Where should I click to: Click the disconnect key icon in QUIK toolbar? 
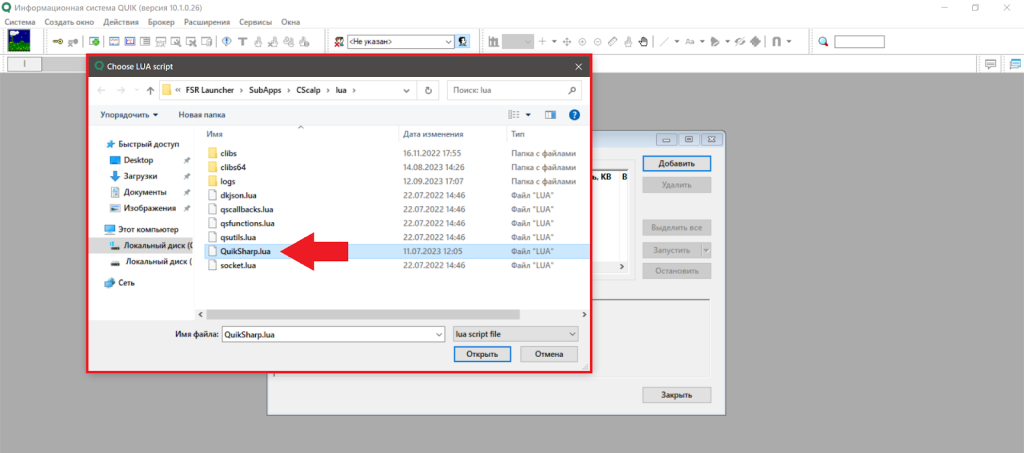(74, 41)
